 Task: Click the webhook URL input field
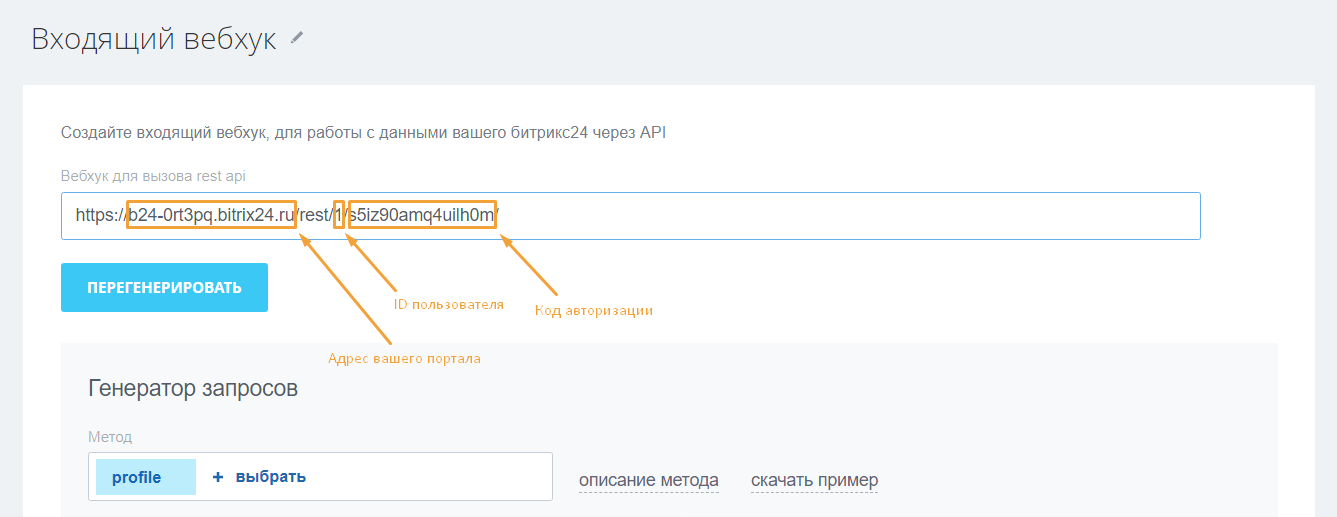tap(630, 216)
